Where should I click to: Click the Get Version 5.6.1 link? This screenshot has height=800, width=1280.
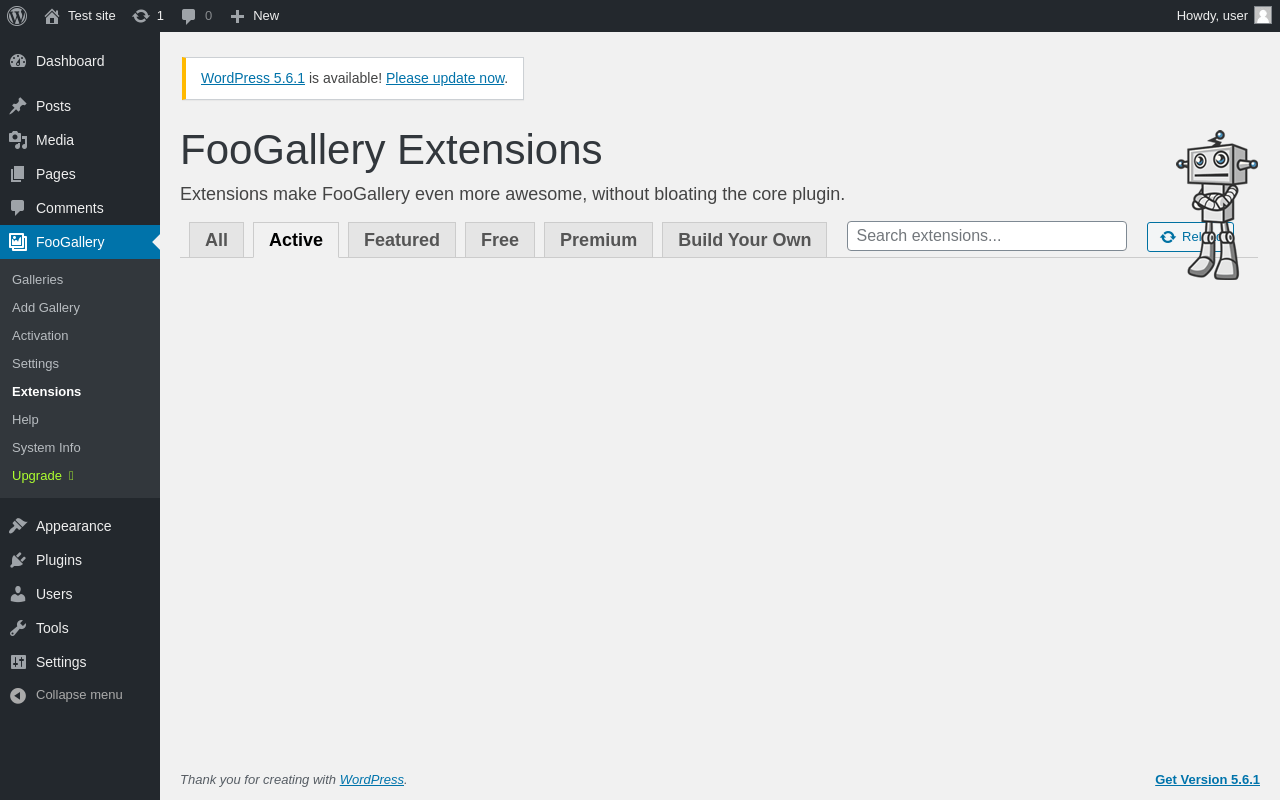[1207, 780]
